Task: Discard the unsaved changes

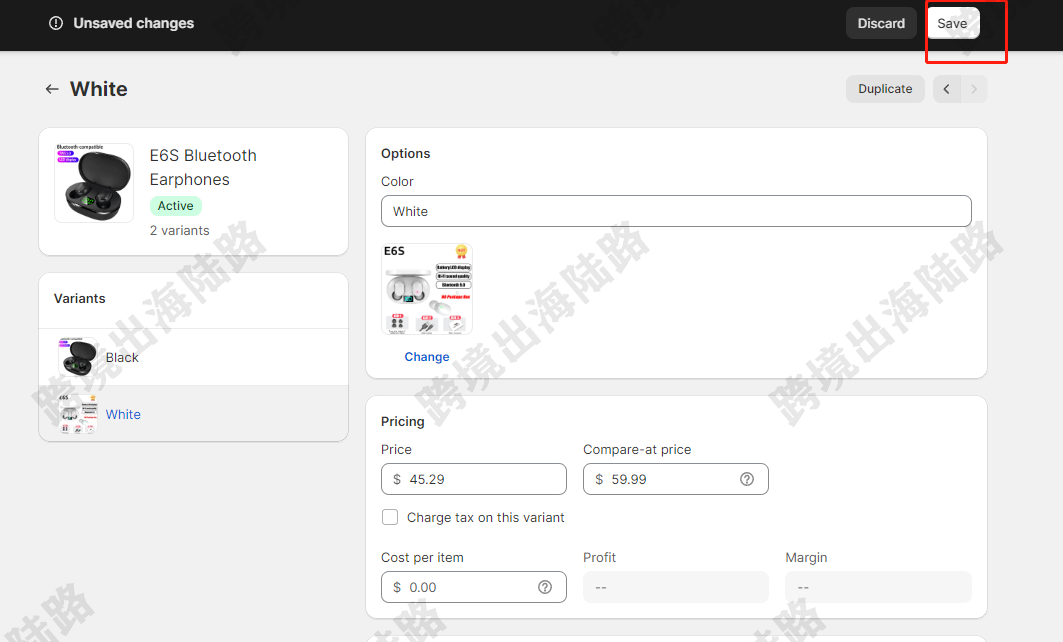Action: 881,23
